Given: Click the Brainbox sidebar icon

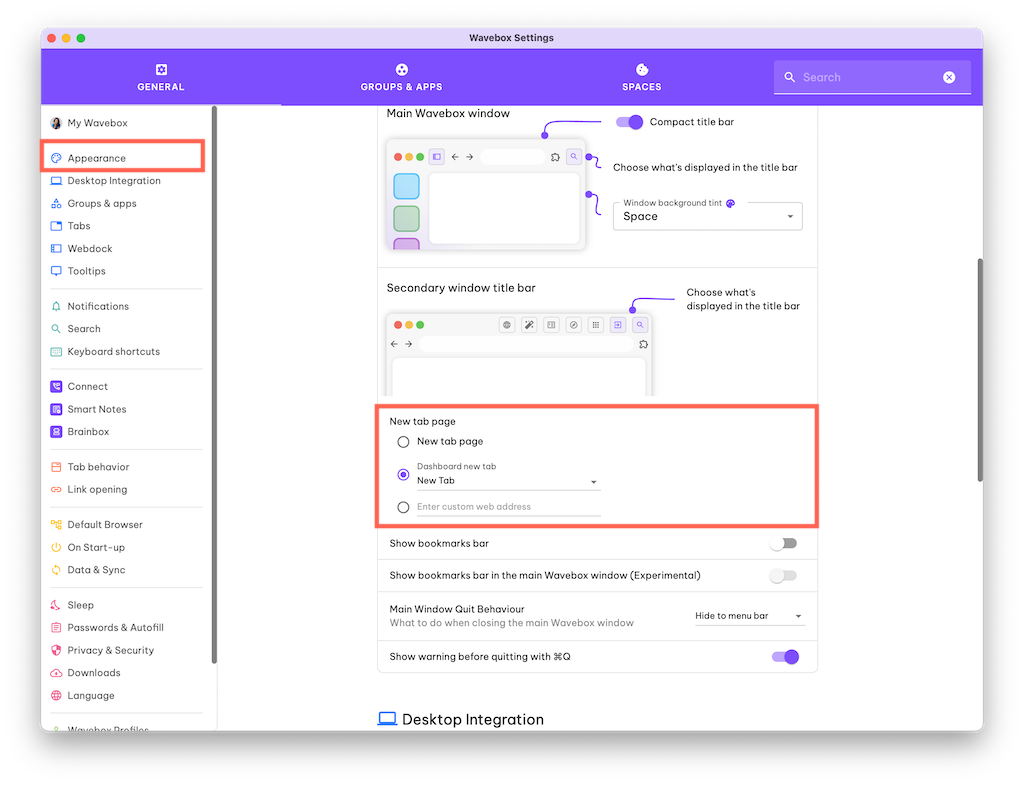Looking at the screenshot, I should (x=56, y=432).
